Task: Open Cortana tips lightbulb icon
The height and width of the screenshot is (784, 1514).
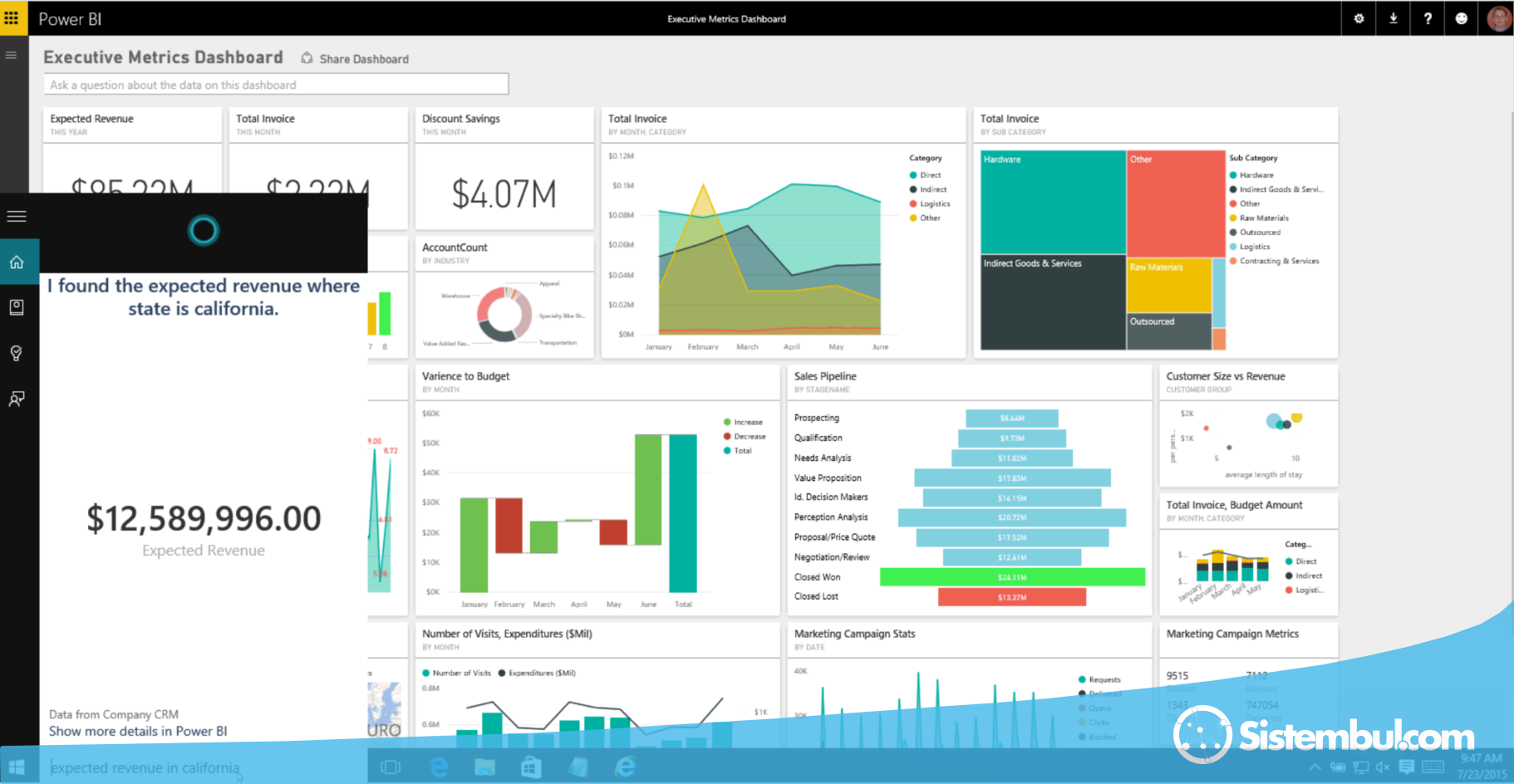Action: point(17,353)
